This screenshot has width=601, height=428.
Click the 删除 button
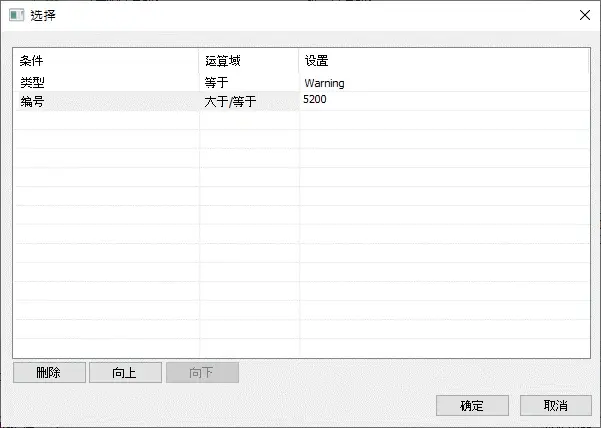(x=49, y=372)
